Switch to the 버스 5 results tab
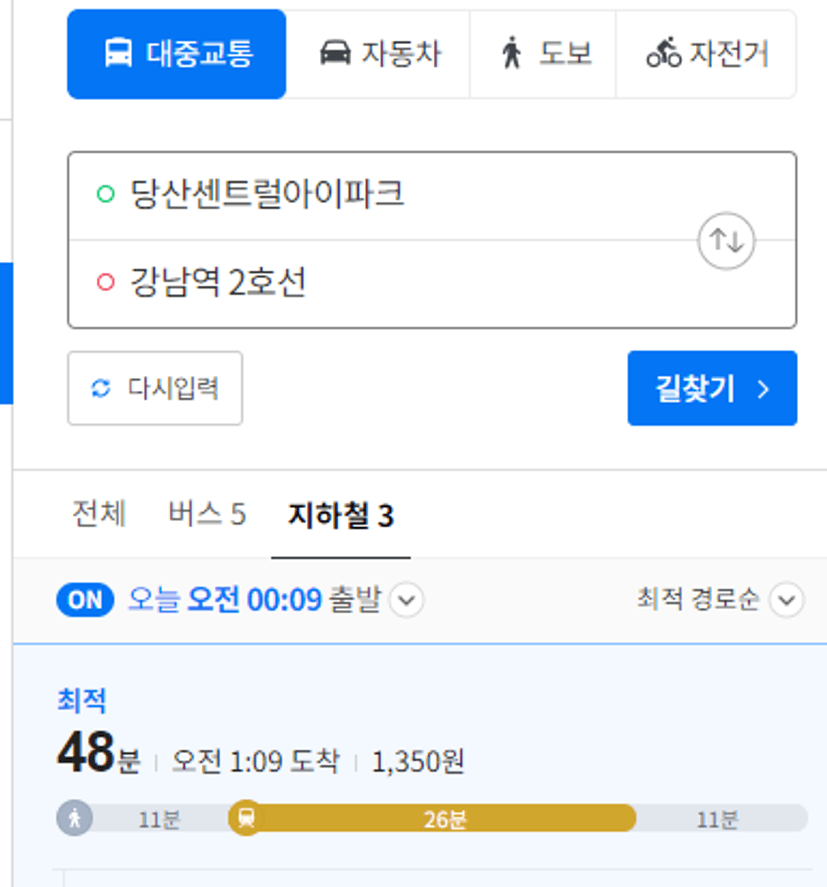Screen dimensions: 827x887 point(207,514)
